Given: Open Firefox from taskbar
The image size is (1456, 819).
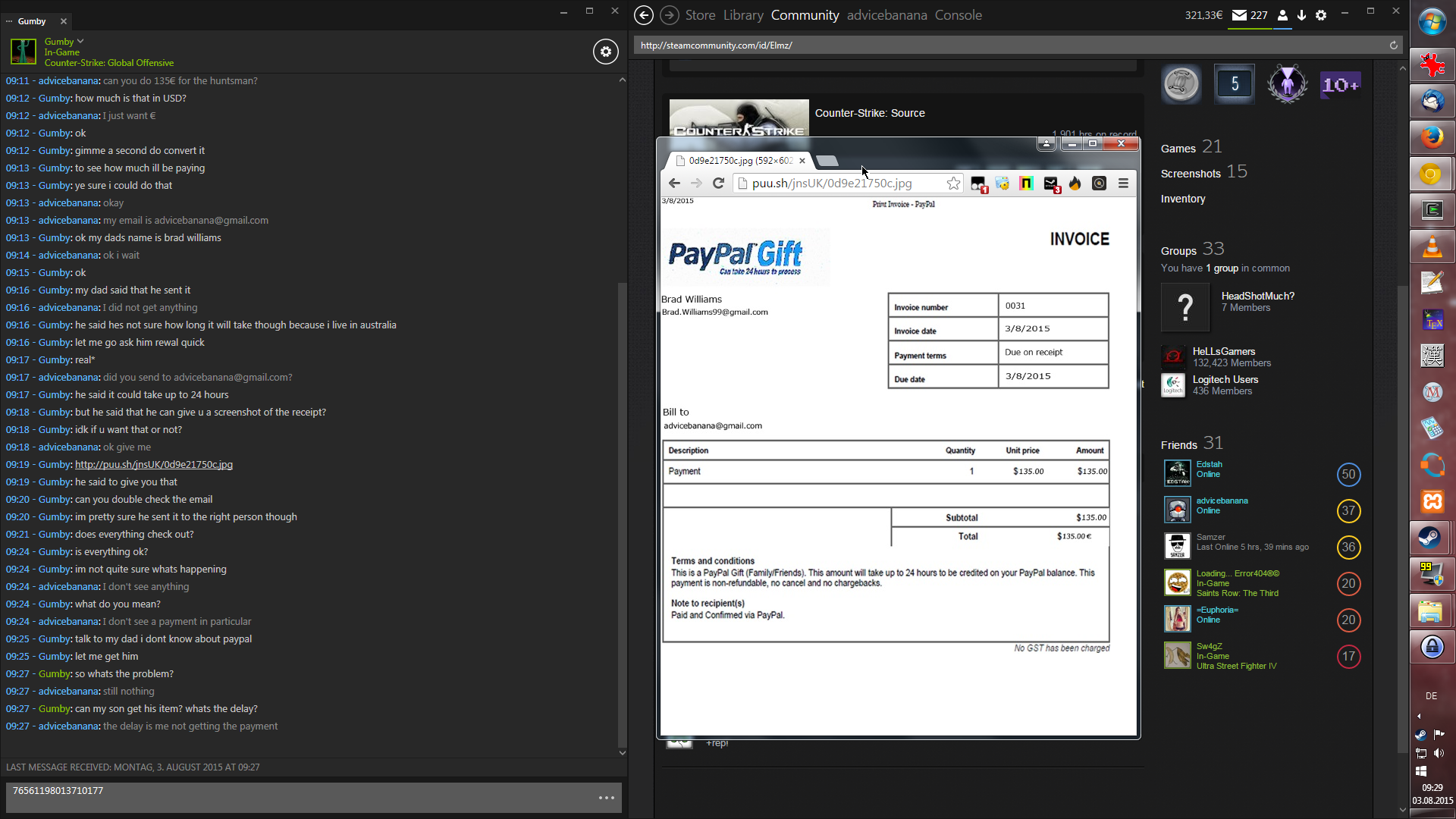Looking at the screenshot, I should click(x=1432, y=137).
